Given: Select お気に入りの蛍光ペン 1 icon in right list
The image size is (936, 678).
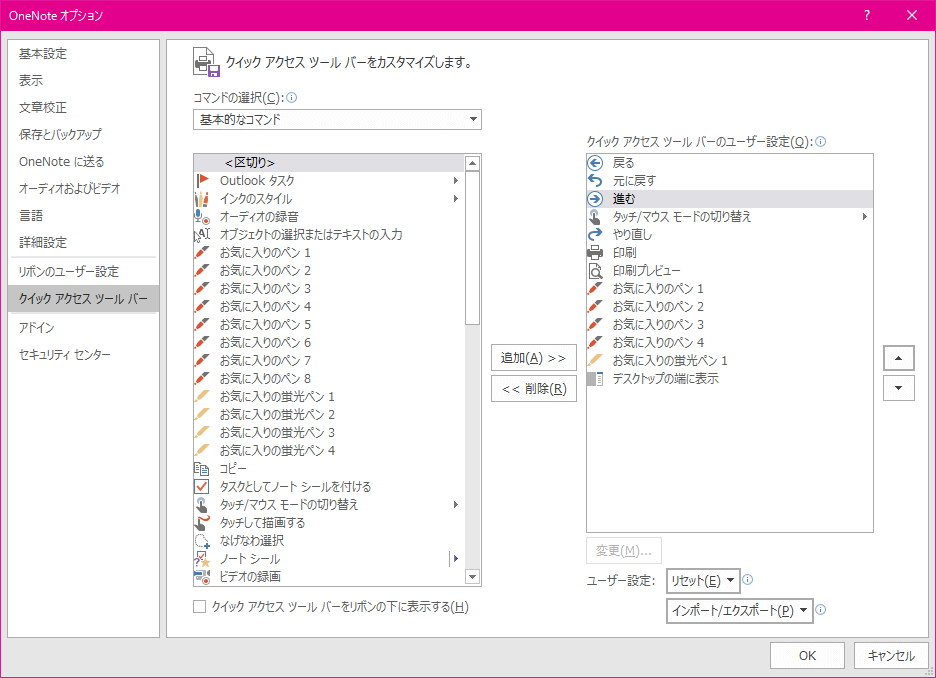Looking at the screenshot, I should [x=595, y=360].
